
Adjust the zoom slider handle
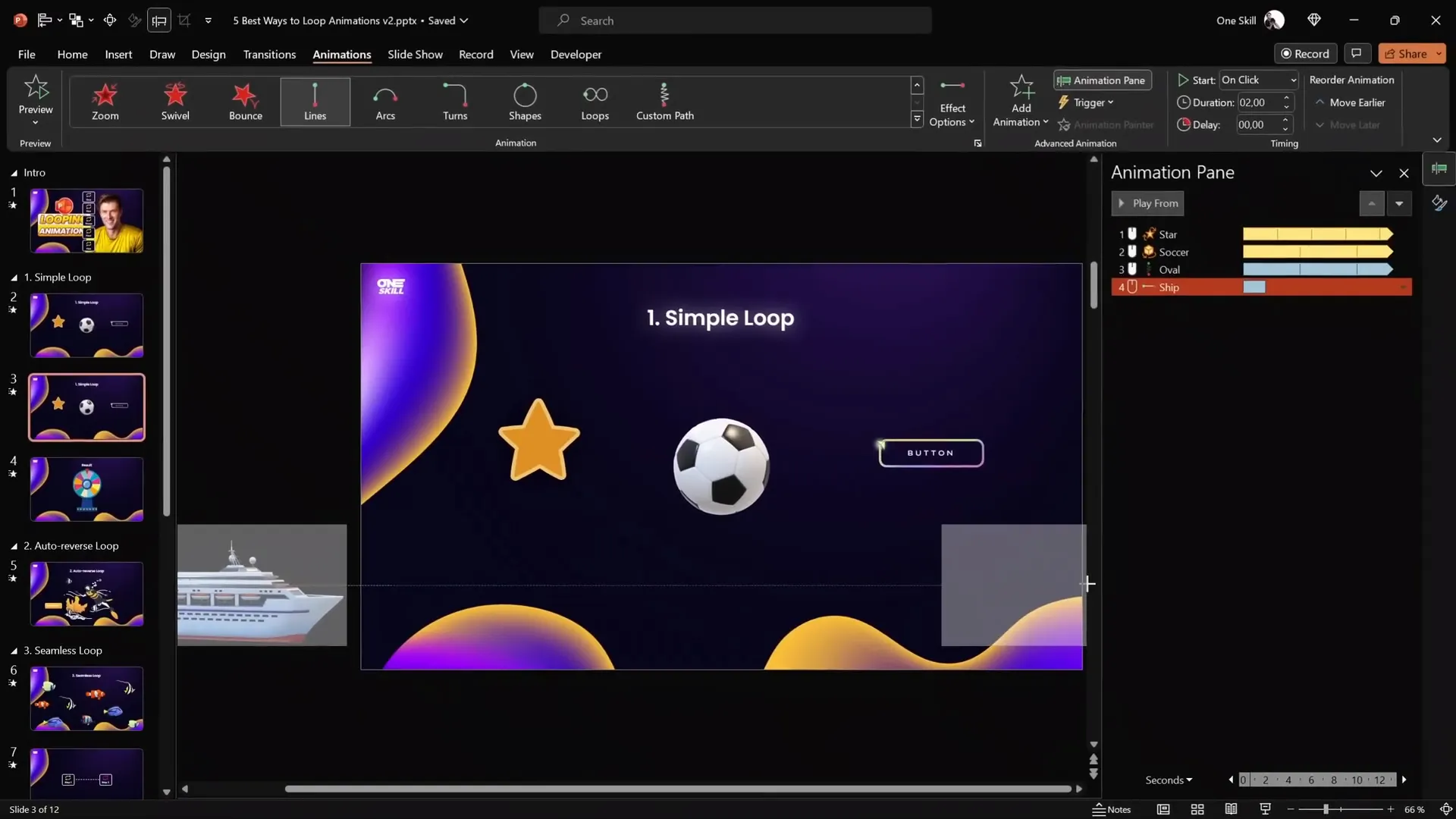tap(1326, 809)
